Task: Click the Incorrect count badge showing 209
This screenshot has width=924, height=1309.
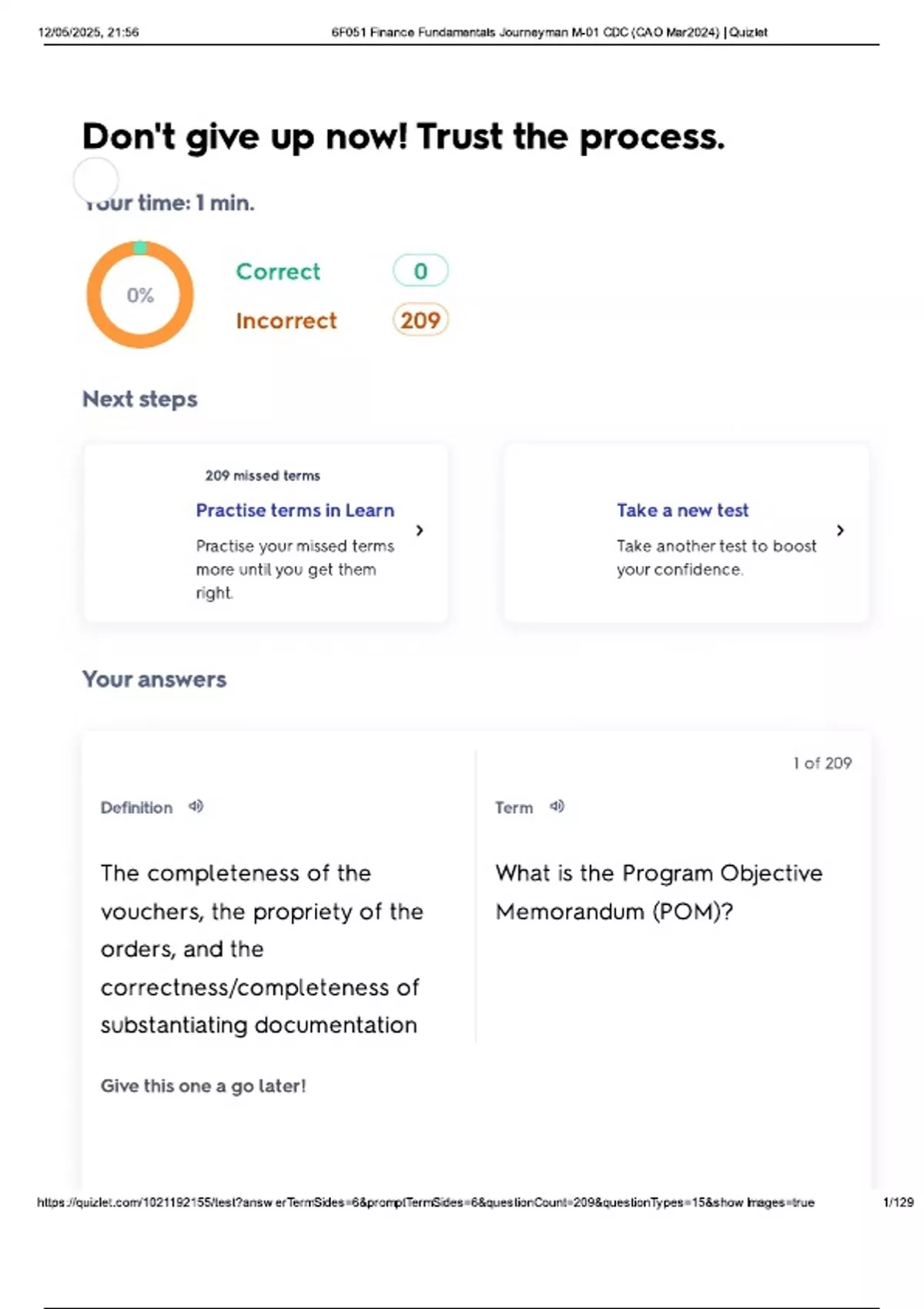Action: [420, 320]
